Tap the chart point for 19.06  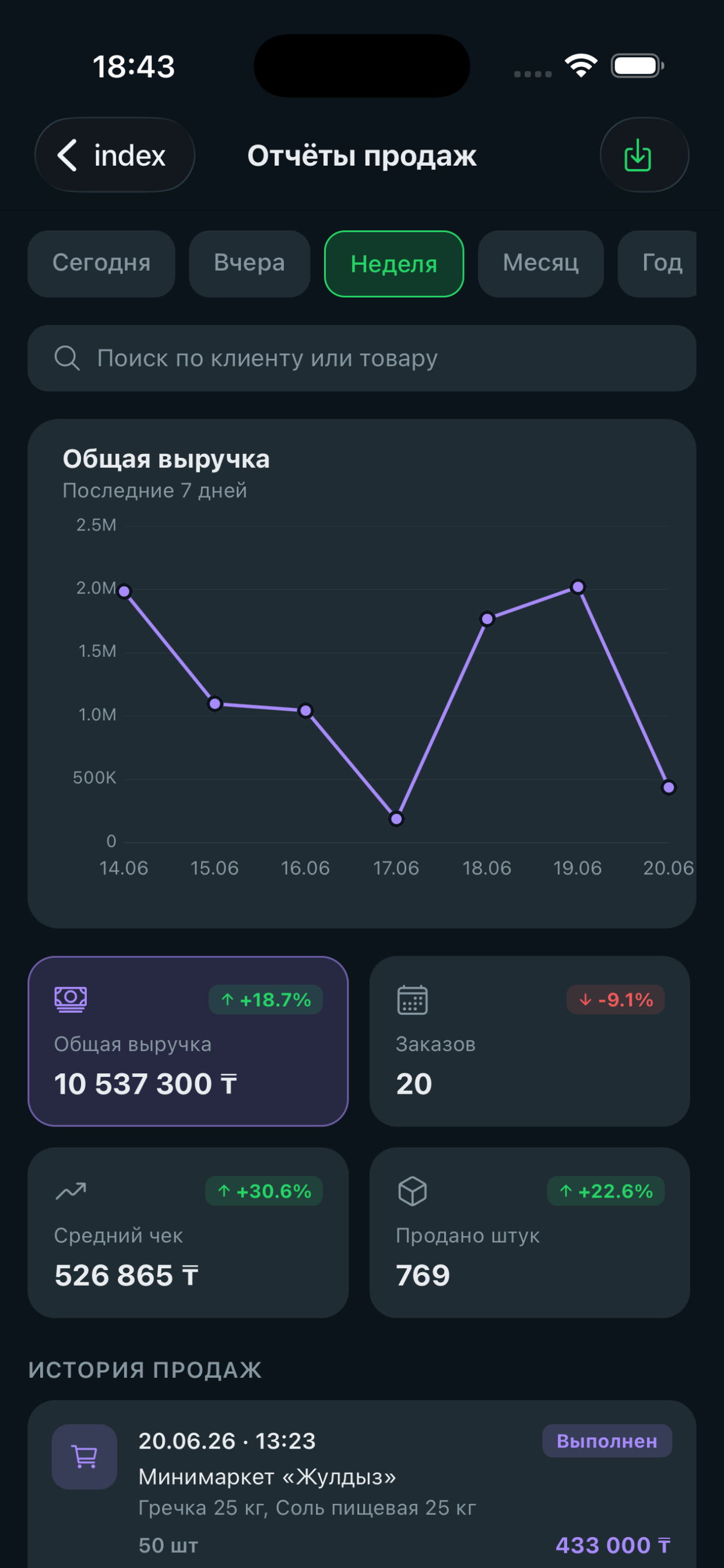(578, 587)
